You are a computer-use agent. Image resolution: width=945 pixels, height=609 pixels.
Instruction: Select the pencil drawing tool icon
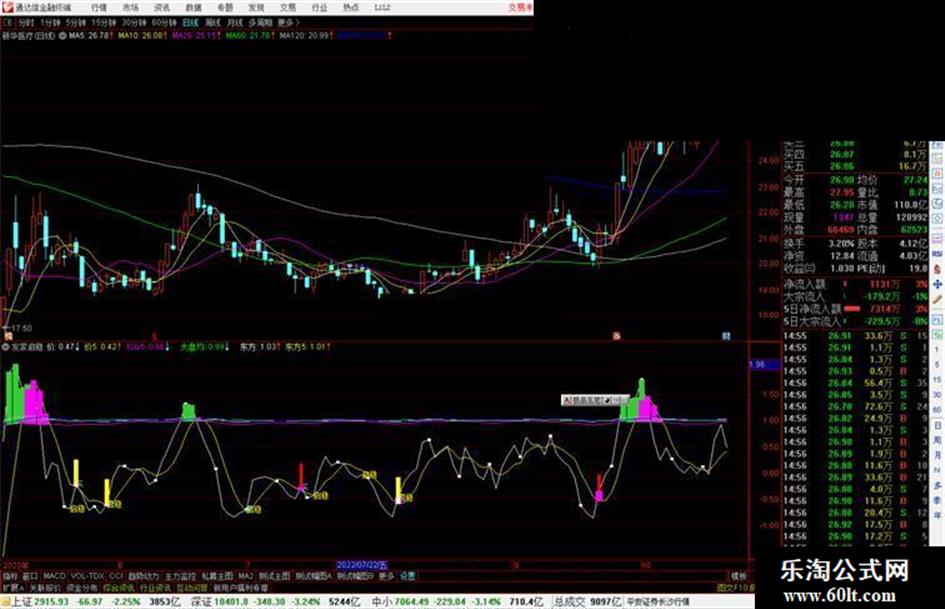click(937, 299)
